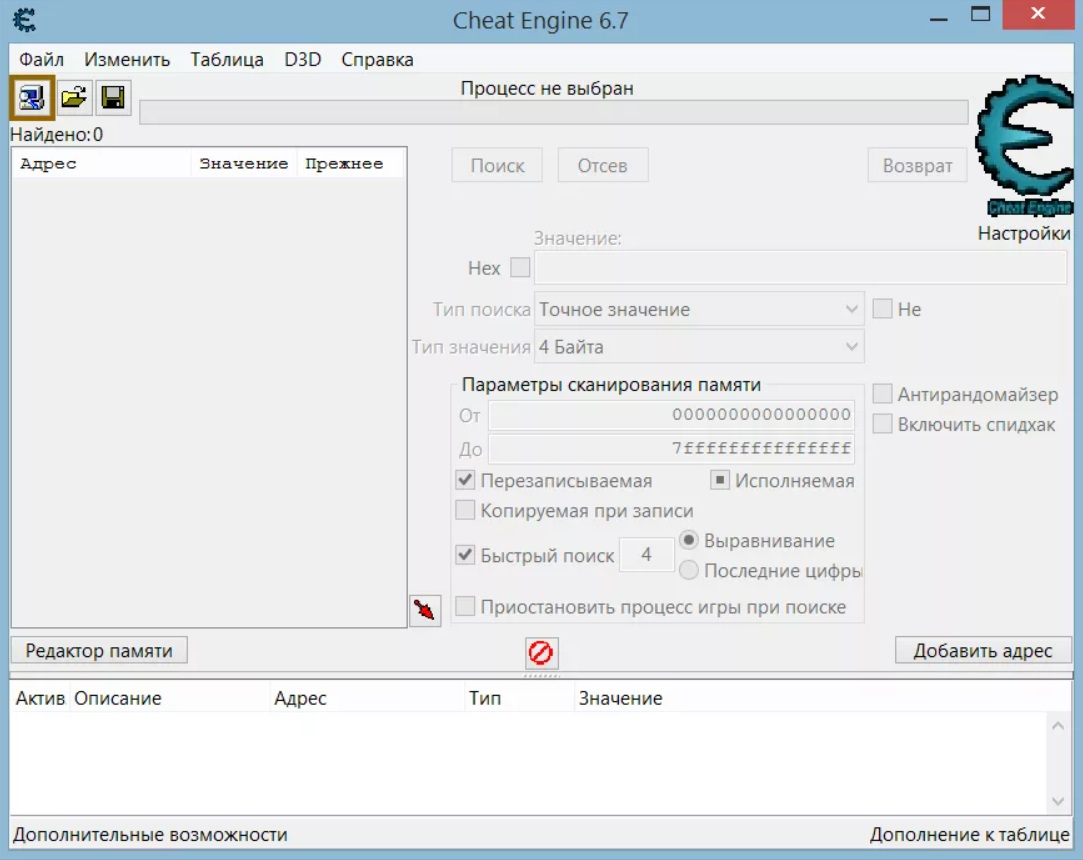
Task: Click the Значение input field
Action: (801, 267)
